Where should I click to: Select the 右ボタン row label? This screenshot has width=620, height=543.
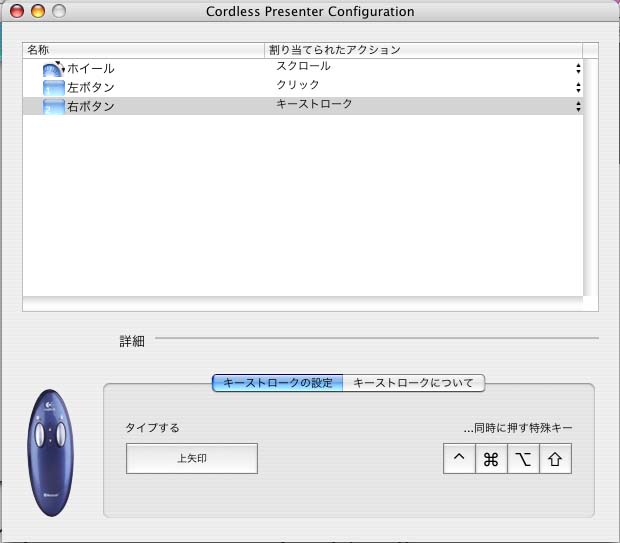91,106
